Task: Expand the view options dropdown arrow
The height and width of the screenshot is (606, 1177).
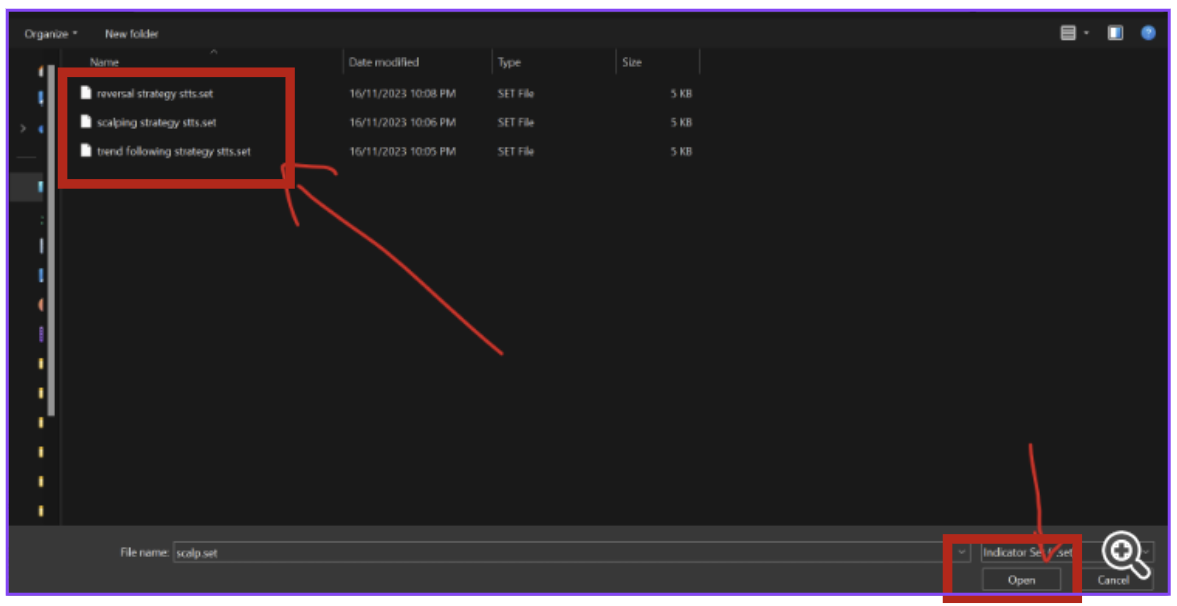Action: point(1086,33)
